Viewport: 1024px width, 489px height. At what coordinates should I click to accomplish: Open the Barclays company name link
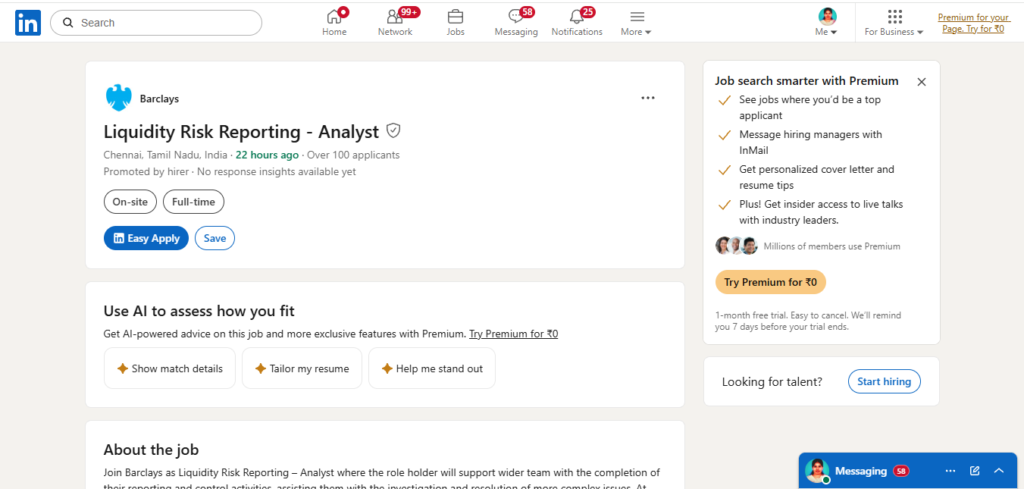(x=159, y=99)
